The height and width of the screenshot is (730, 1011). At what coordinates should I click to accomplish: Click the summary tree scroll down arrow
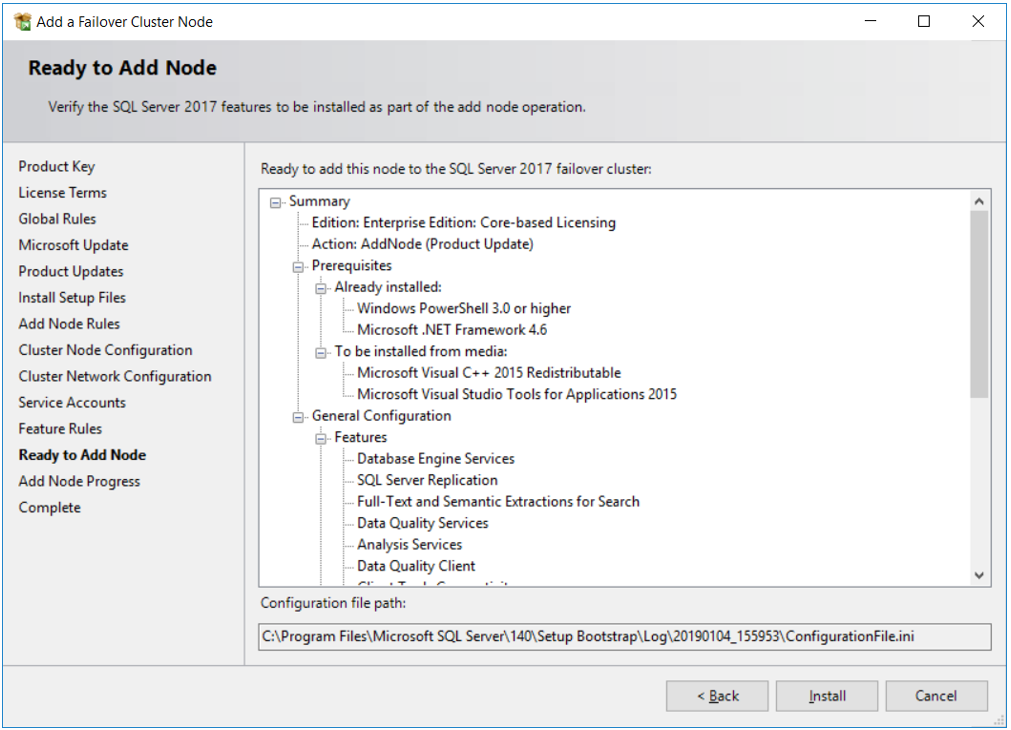979,575
